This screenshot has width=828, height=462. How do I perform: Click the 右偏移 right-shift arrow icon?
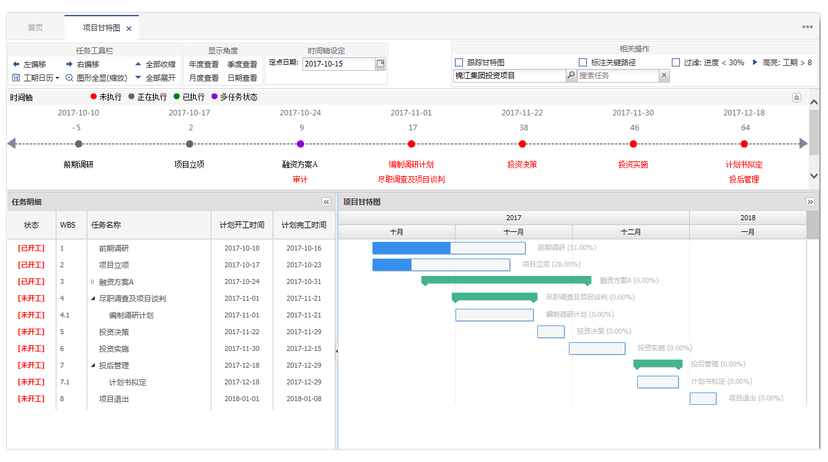coord(69,64)
